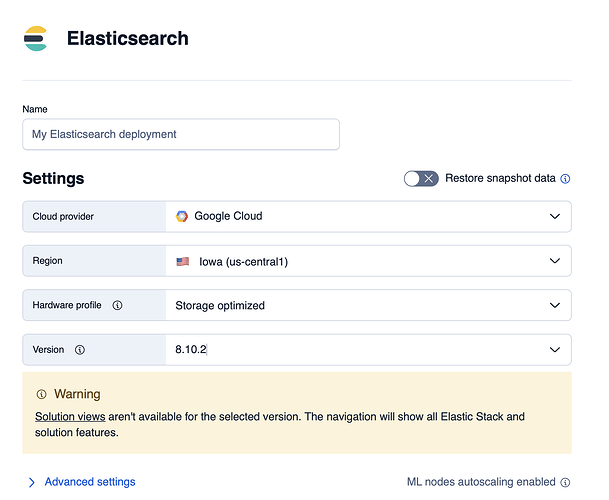Image resolution: width=609 pixels, height=500 pixels.
Task: Toggle the Restore snapshot data switch
Action: tap(420, 178)
